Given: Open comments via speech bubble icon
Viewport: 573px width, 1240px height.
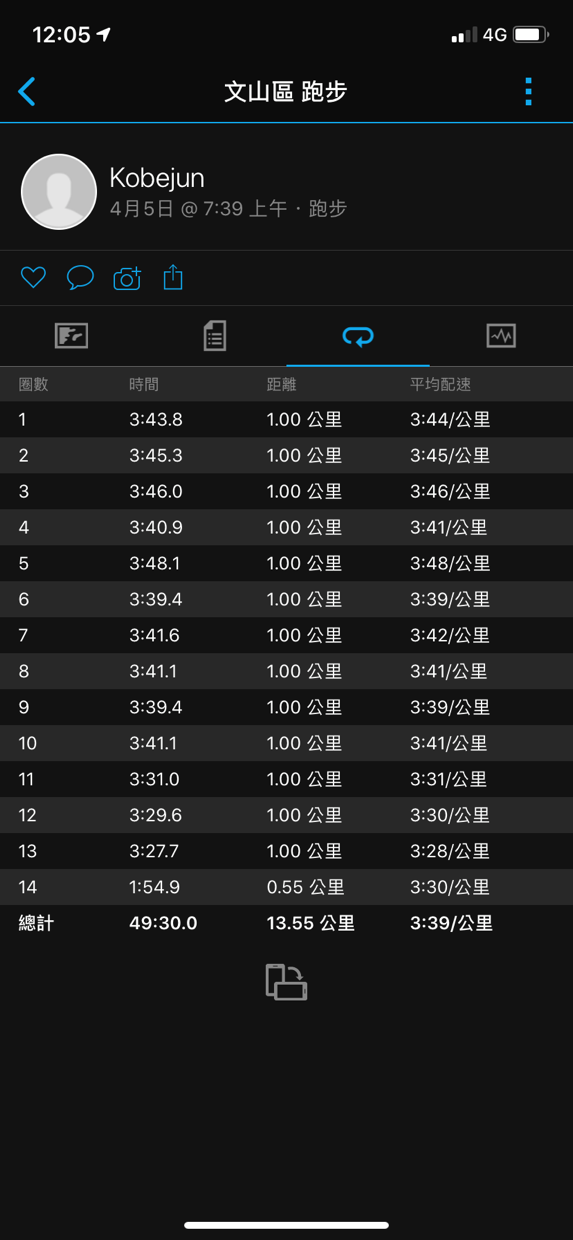Looking at the screenshot, I should [x=80, y=277].
